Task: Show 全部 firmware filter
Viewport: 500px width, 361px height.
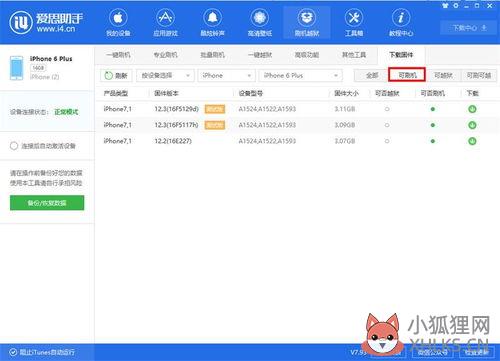Action: (x=372, y=76)
